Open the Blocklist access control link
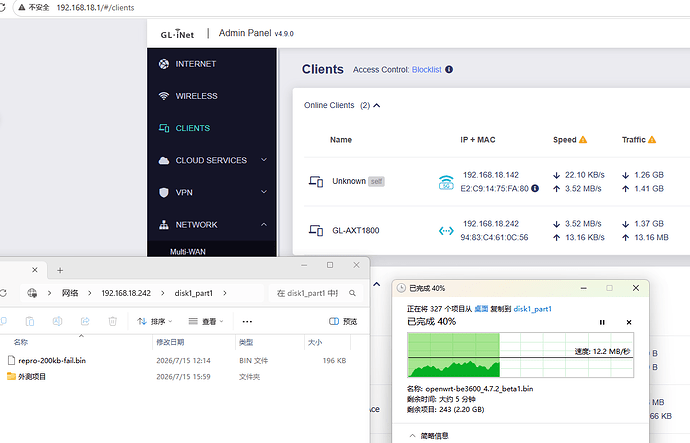Image resolution: width=690 pixels, height=443 pixels. click(426, 70)
